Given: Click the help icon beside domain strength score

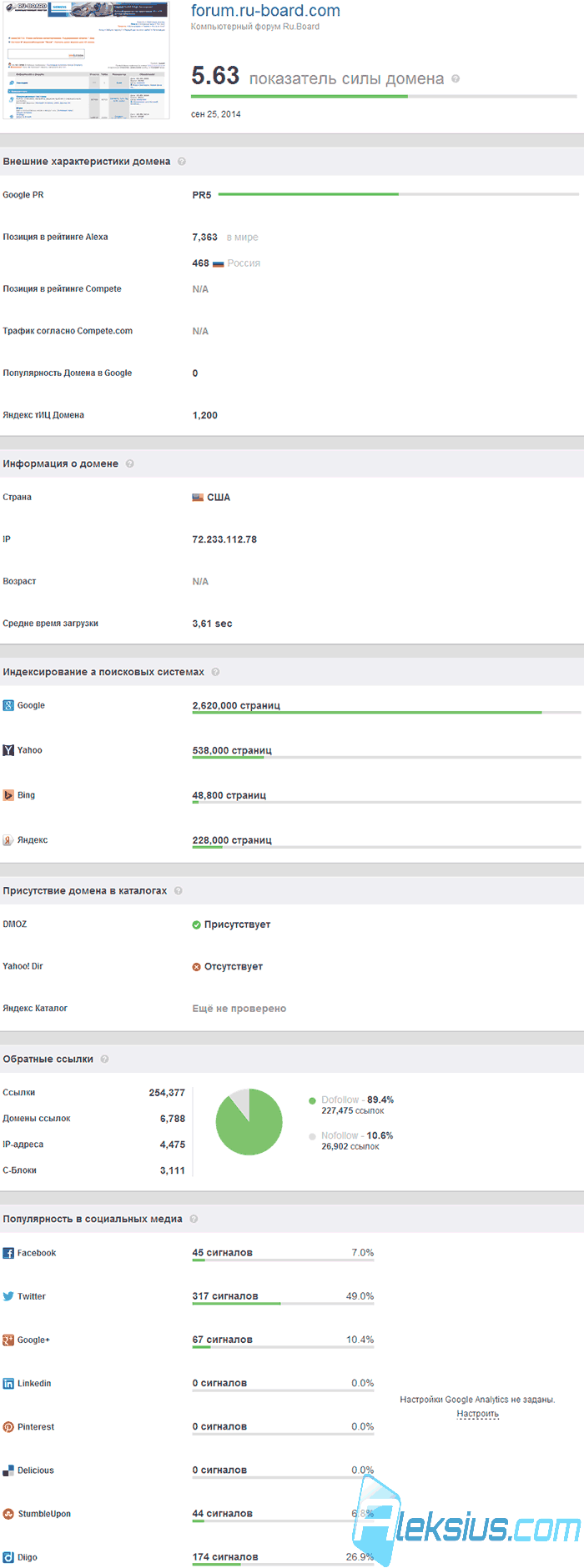Looking at the screenshot, I should [x=456, y=79].
